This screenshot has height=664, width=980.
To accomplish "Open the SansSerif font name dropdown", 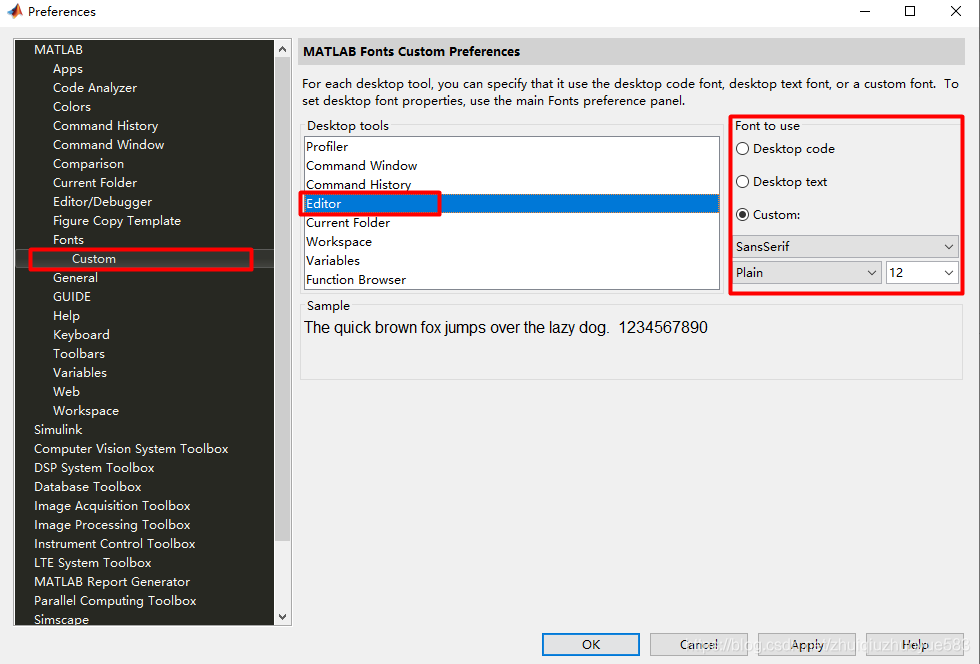I will pyautogui.click(x=845, y=246).
